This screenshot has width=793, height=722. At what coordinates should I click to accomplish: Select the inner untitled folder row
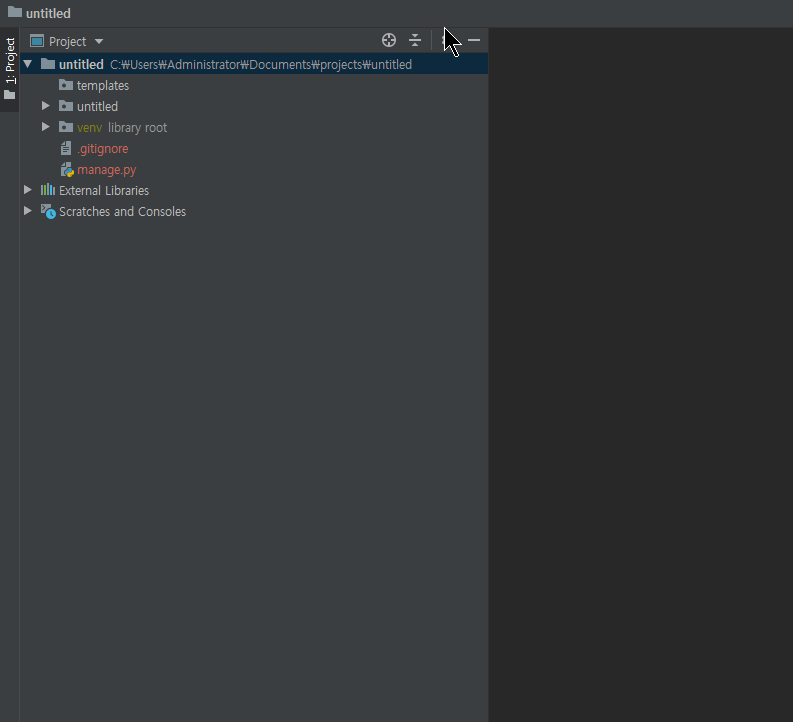coord(254,106)
